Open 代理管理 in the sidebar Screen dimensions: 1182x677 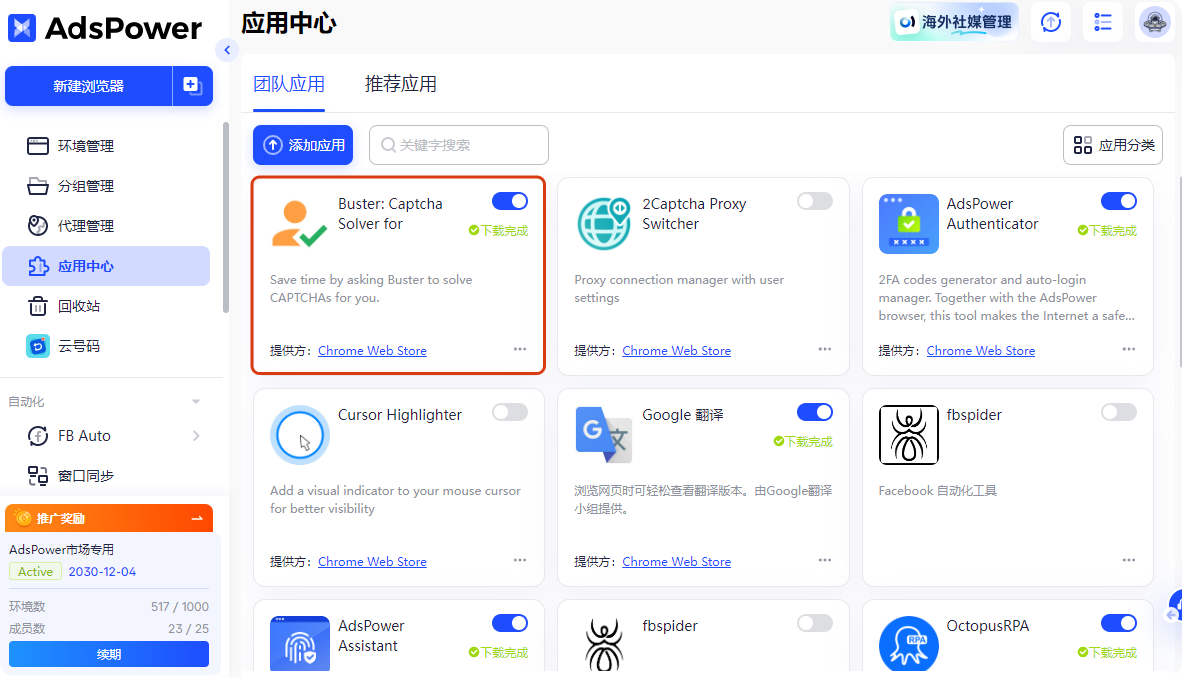84,225
